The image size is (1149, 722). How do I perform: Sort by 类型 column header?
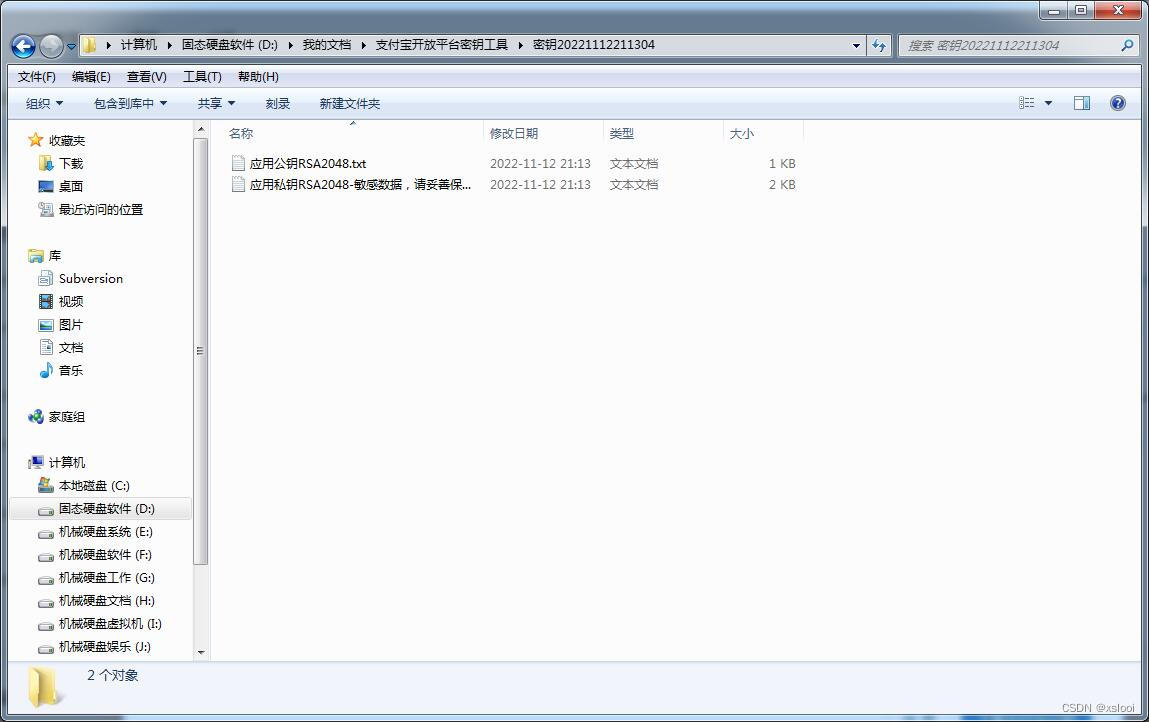621,133
